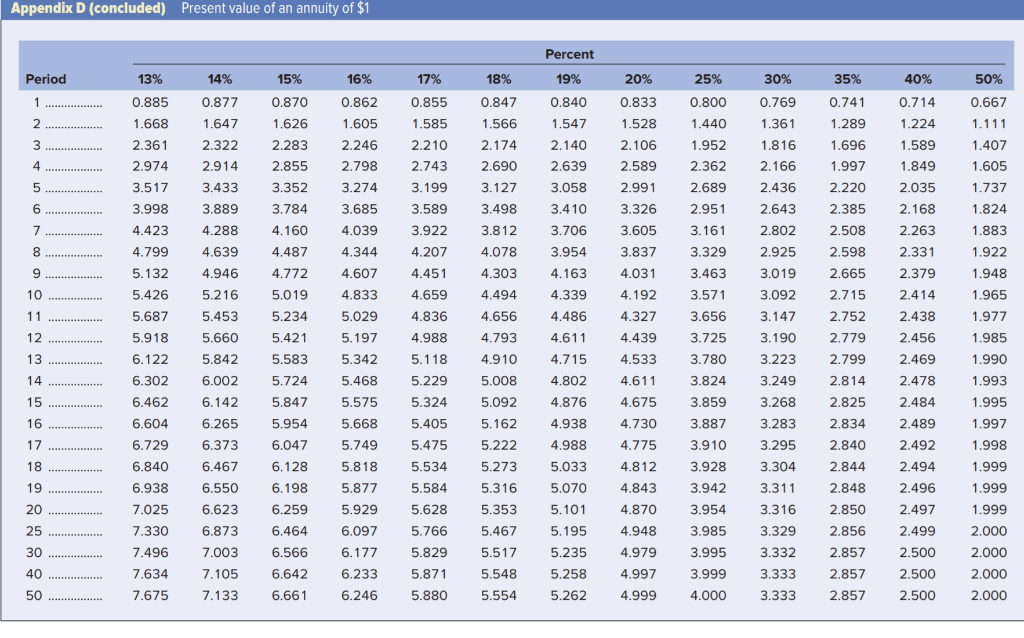
Task: Click value 5.316 in period 19
Action: (499, 488)
